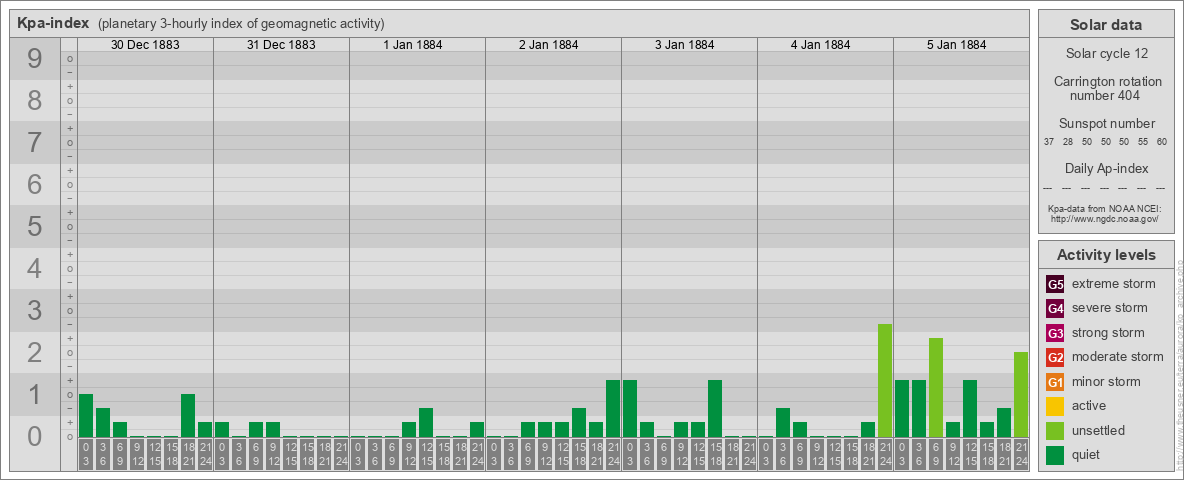
Task: Click sunspot value 28
Action: [x=1068, y=142]
